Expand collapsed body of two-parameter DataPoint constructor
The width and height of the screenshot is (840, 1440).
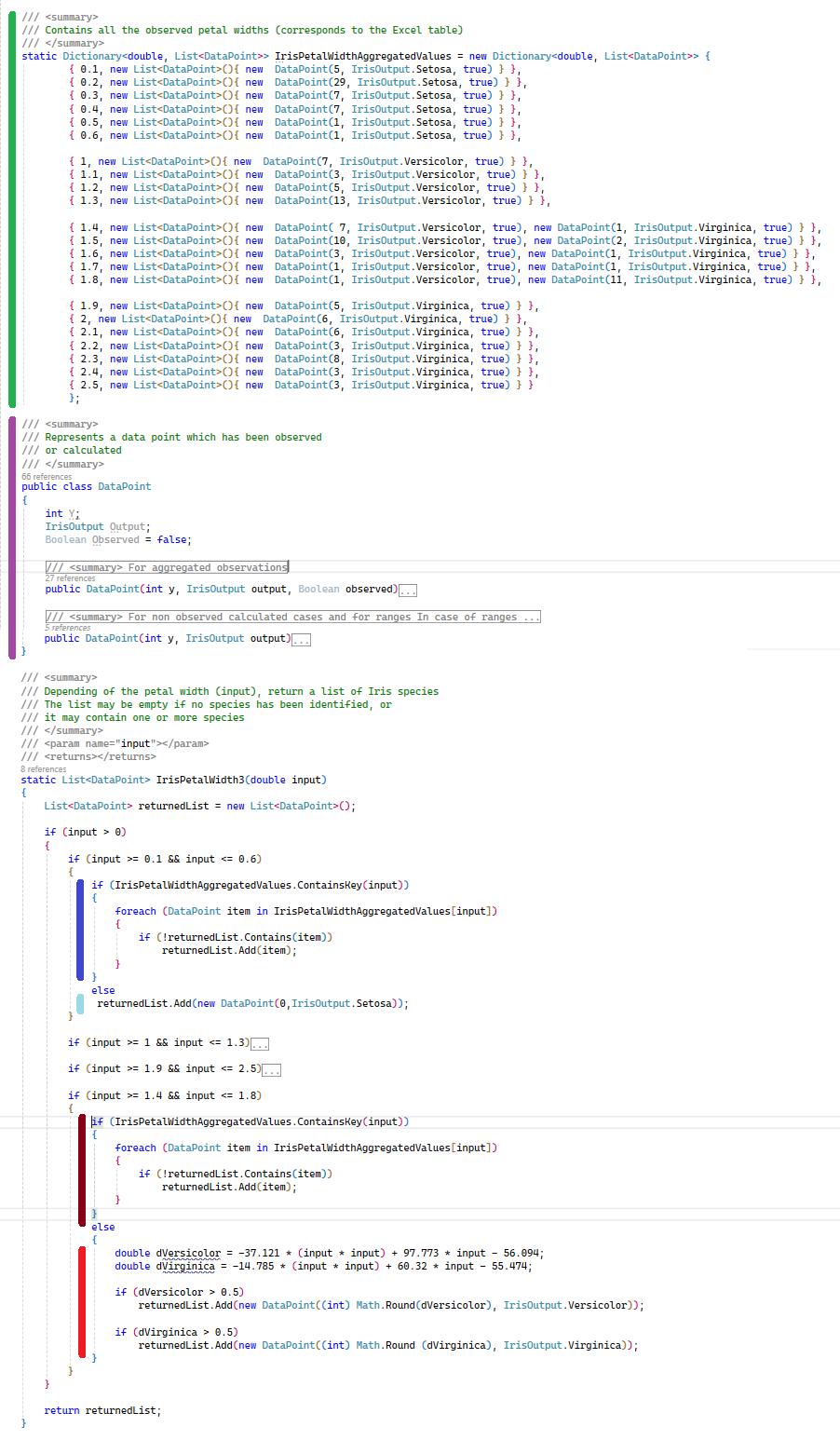302,639
